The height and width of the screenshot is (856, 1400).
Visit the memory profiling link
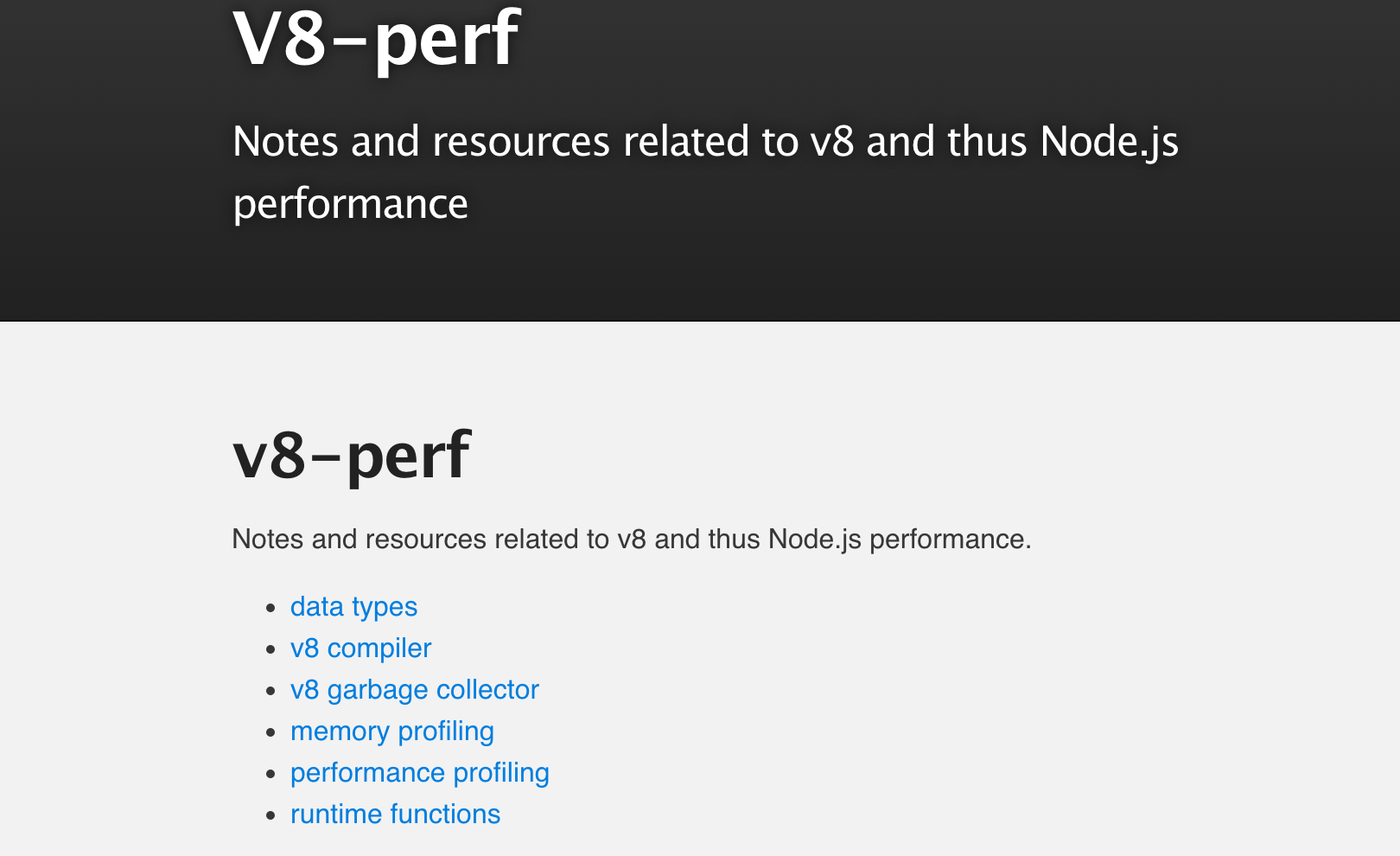pos(391,731)
